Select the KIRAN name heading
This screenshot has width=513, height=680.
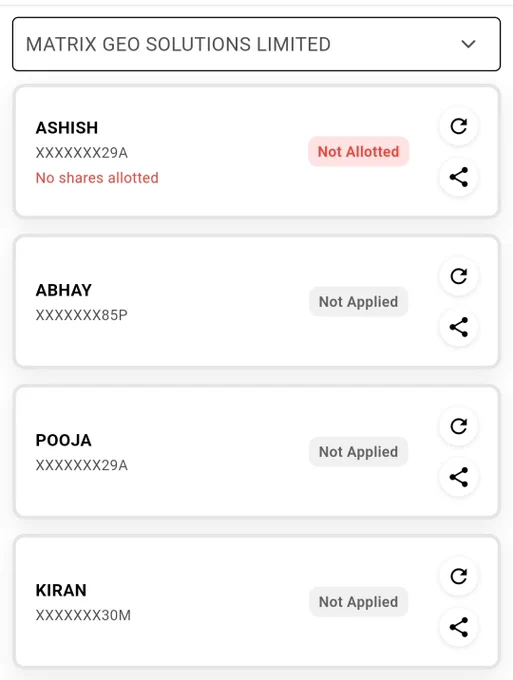tap(61, 590)
